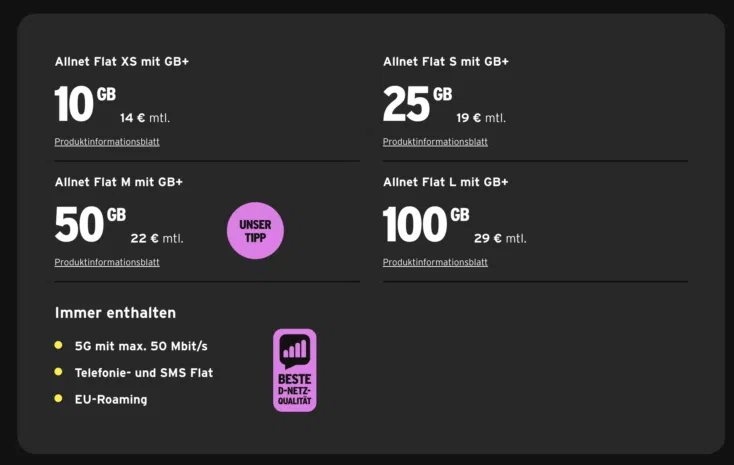Screen dimensions: 734x465
Task: Click the Immer enthalten heading
Action: pos(115,313)
